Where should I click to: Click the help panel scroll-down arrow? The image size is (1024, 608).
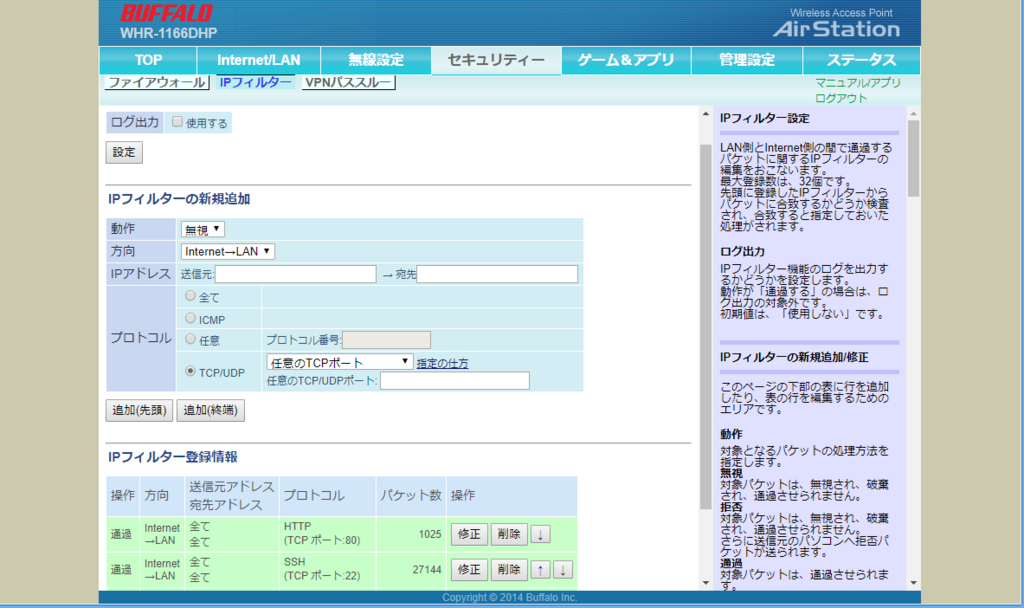pos(914,583)
